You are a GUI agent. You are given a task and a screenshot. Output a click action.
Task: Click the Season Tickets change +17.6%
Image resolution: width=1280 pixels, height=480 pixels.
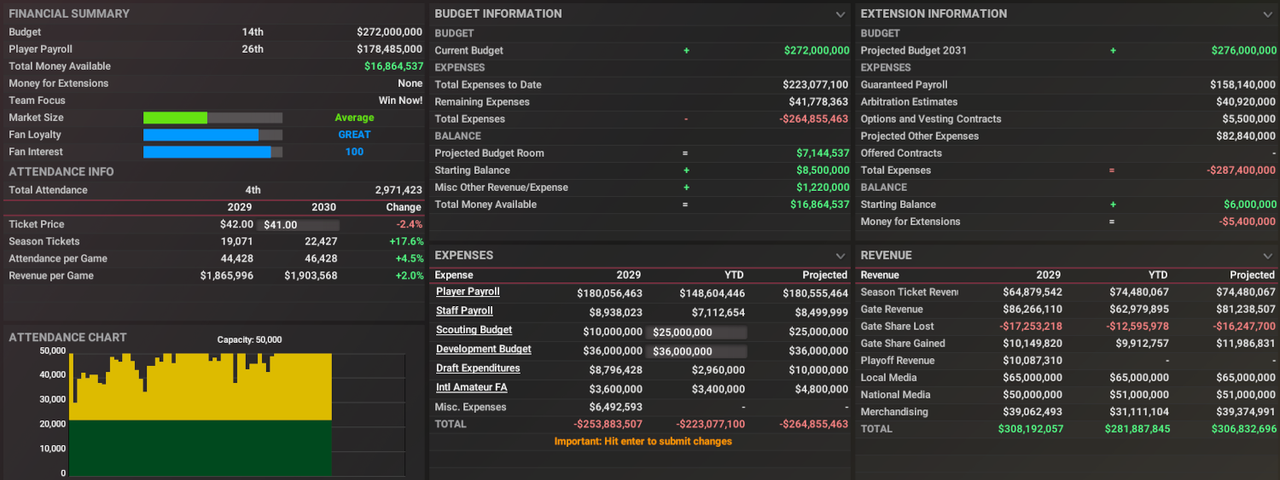click(406, 242)
